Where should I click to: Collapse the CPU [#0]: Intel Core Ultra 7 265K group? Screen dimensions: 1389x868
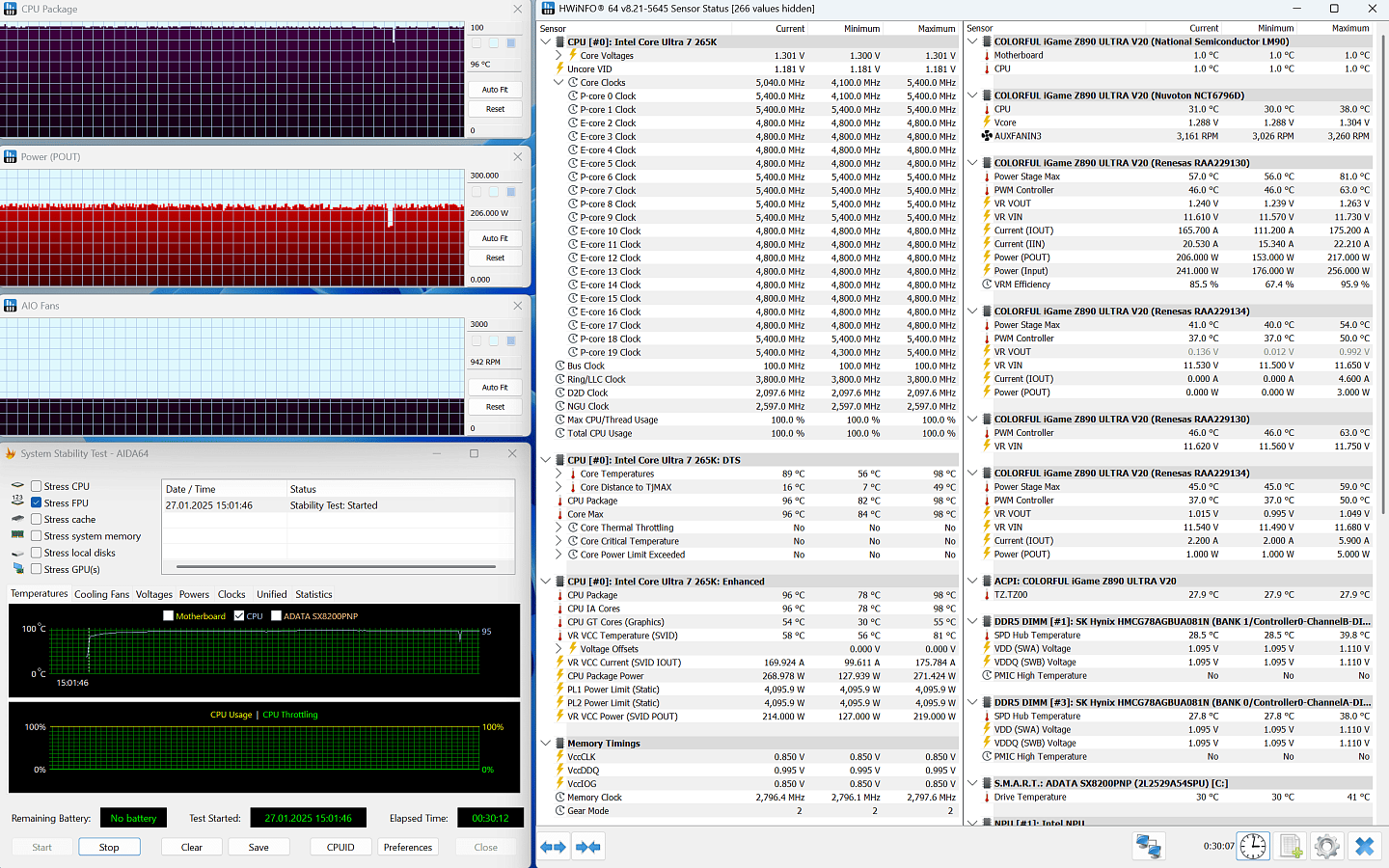(x=546, y=41)
